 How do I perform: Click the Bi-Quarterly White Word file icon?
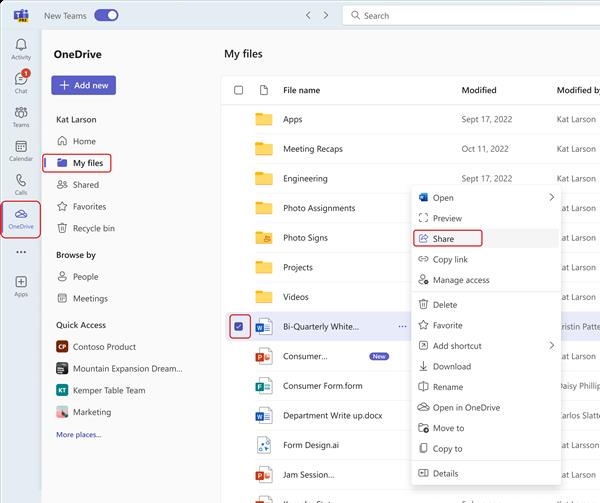264,327
